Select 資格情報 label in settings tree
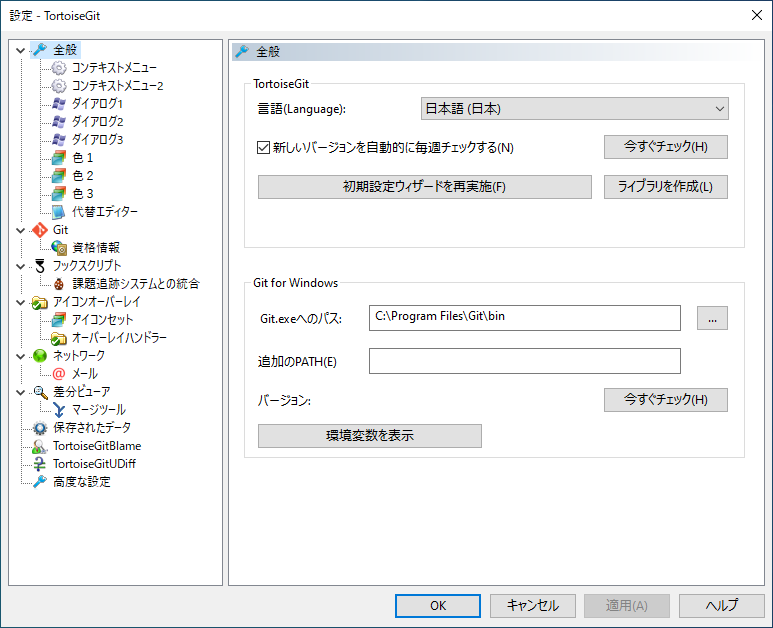The height and width of the screenshot is (628, 773). [96, 248]
